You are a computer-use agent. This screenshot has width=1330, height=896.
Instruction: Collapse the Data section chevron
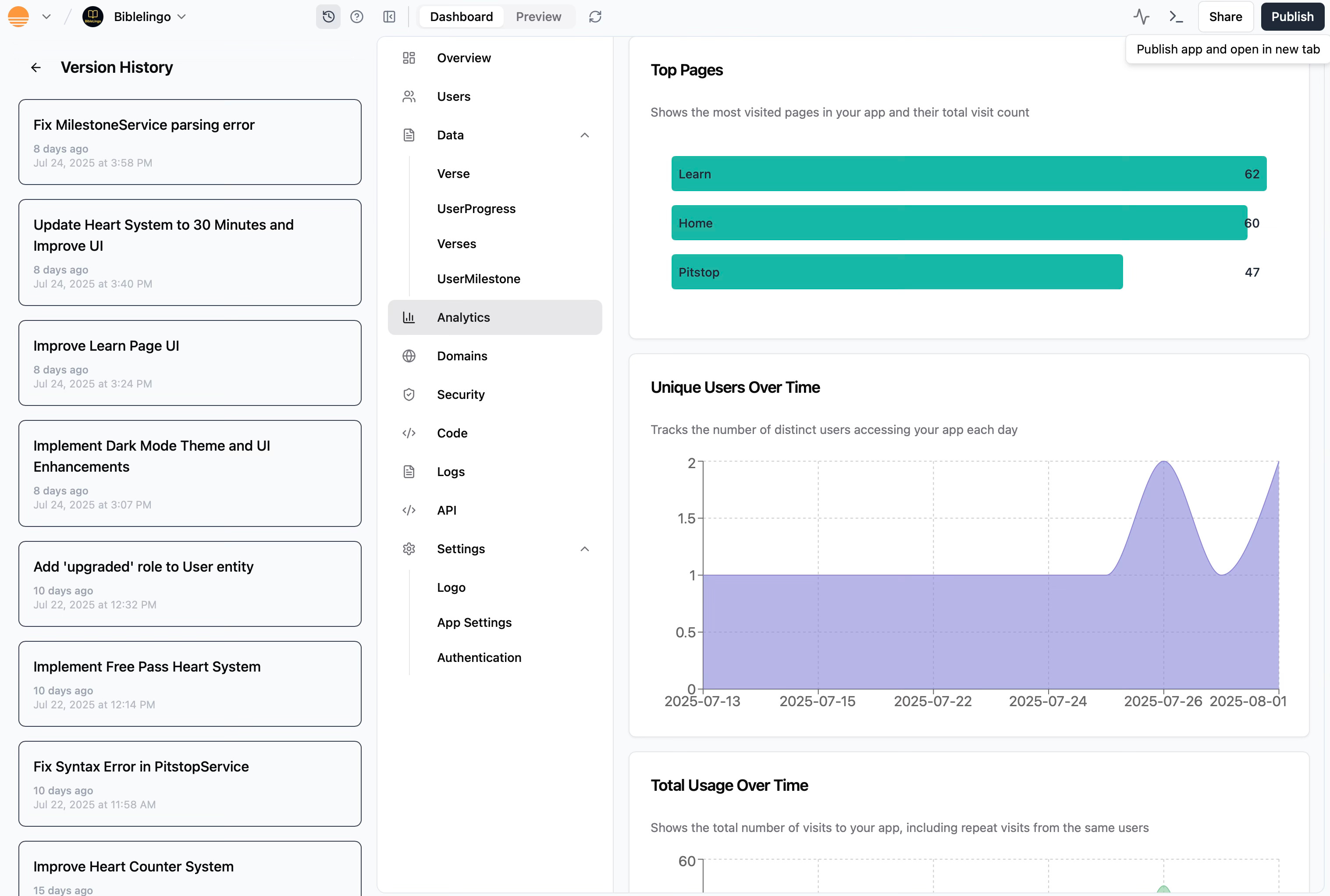tap(584, 135)
